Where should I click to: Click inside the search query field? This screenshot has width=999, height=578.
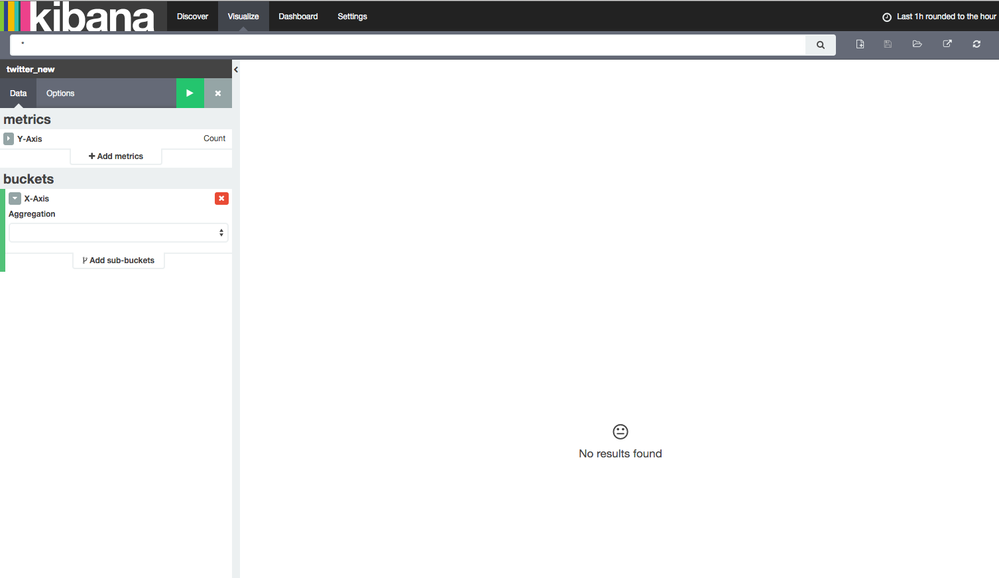pyautogui.click(x=400, y=44)
